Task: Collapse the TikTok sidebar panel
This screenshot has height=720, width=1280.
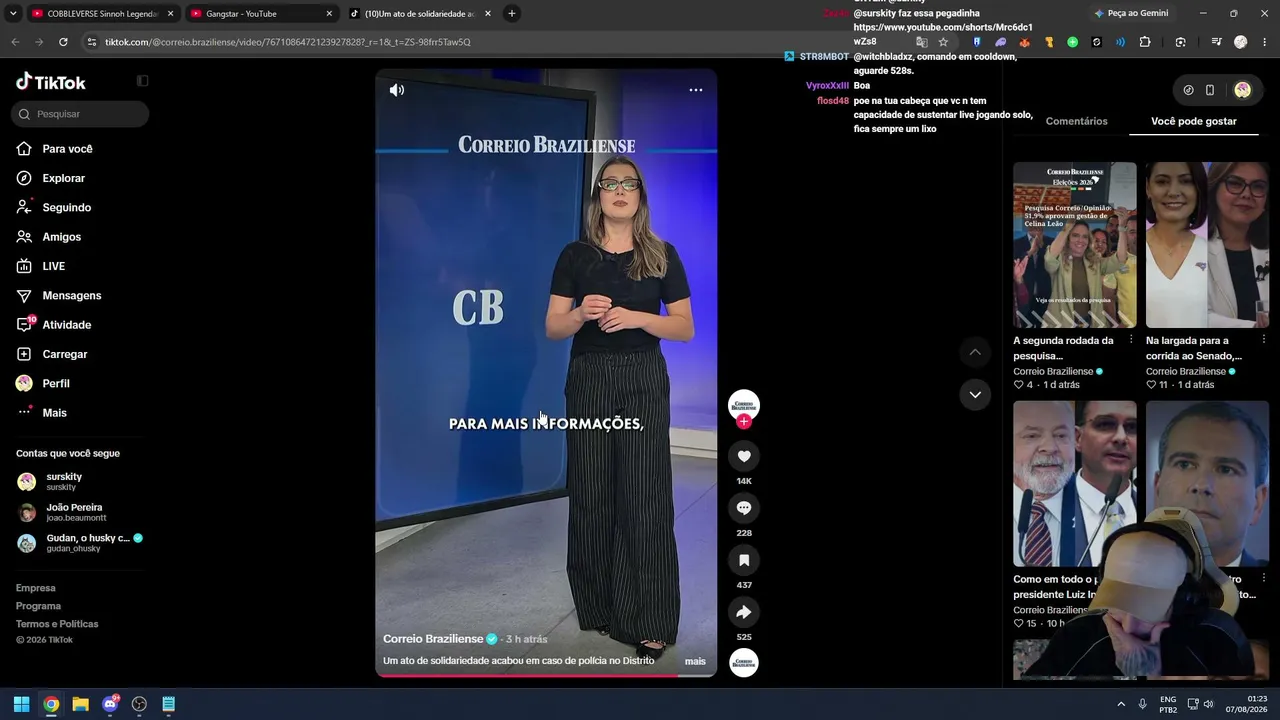Action: (x=142, y=81)
